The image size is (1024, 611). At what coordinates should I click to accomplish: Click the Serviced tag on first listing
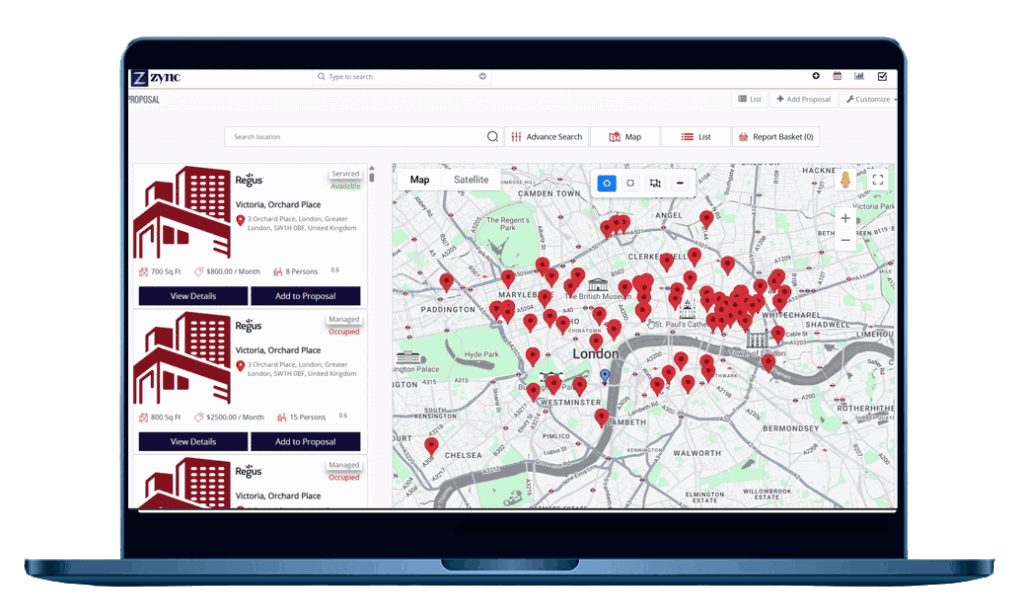pos(345,174)
